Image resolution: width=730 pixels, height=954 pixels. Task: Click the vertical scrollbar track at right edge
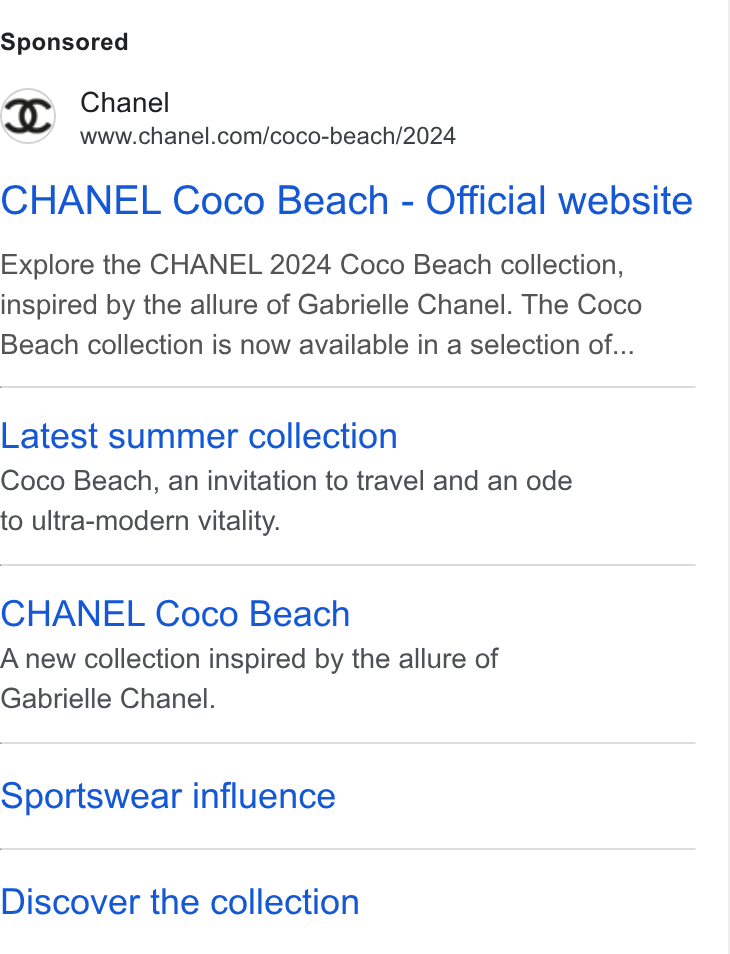pos(729,477)
